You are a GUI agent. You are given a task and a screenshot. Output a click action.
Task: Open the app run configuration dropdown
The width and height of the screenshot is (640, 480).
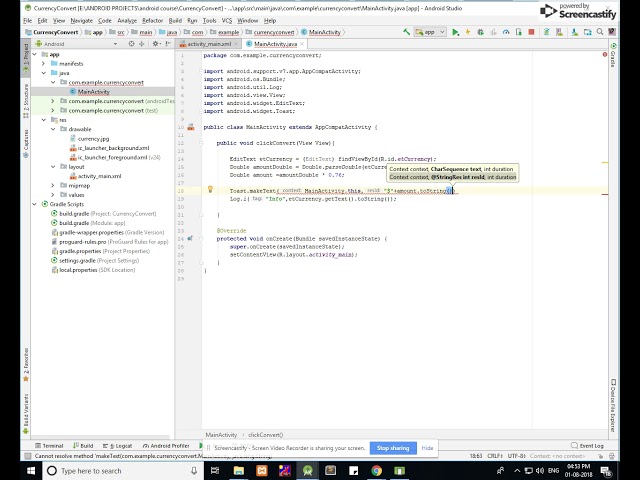point(430,32)
